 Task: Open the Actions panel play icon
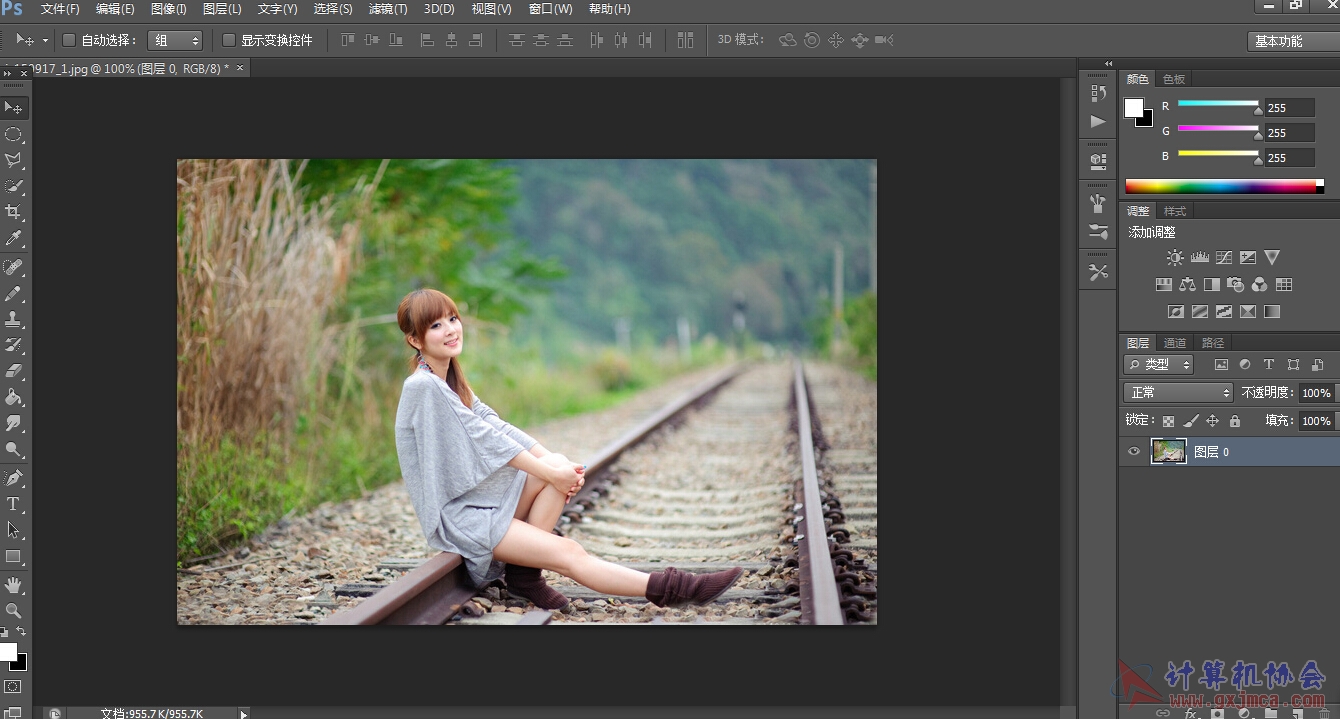tap(1098, 121)
